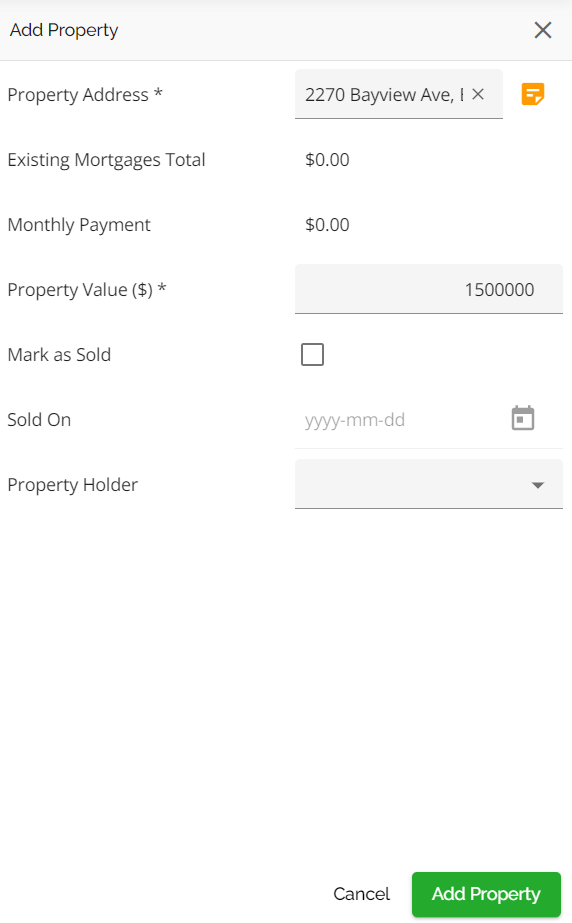The height and width of the screenshot is (923, 572).
Task: Click the Mark as Sold label
Action: click(59, 354)
